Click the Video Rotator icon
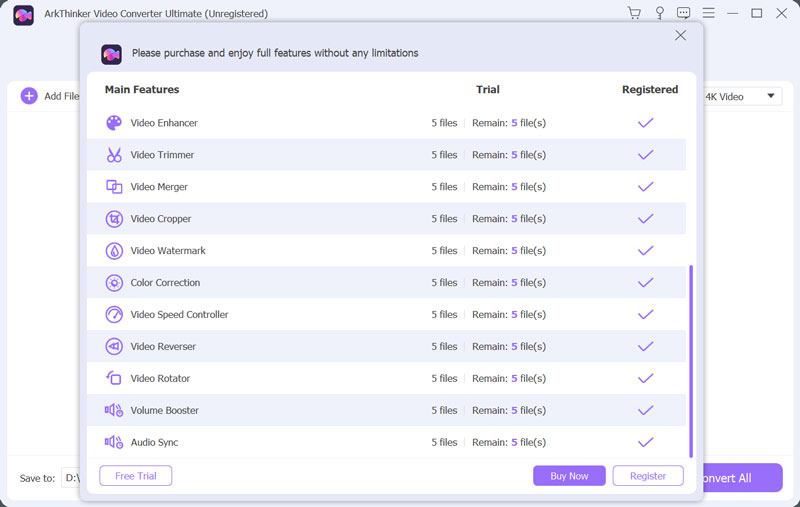This screenshot has width=800, height=507. pos(114,378)
